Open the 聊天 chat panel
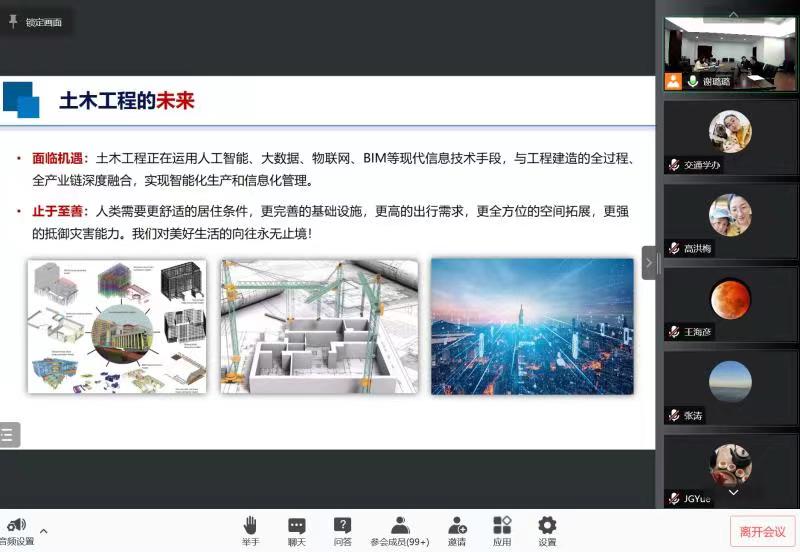 pyautogui.click(x=297, y=526)
